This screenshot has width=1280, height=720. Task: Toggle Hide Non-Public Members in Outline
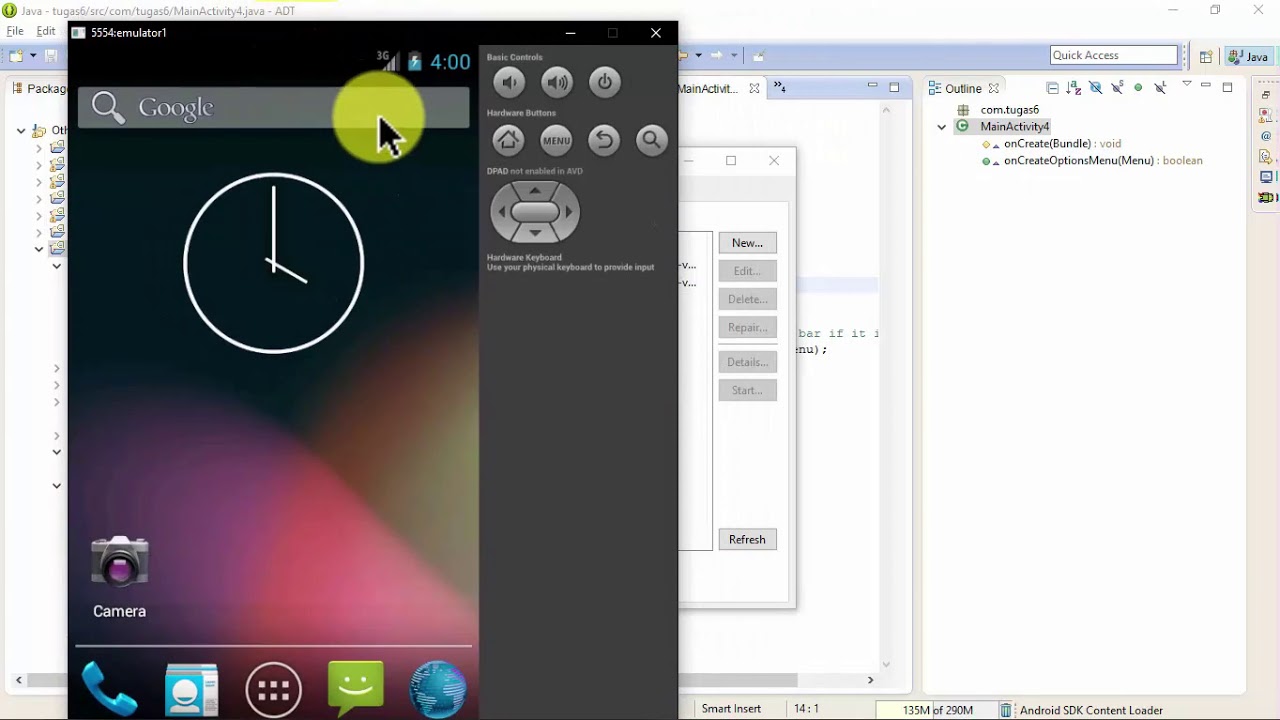(1138, 88)
